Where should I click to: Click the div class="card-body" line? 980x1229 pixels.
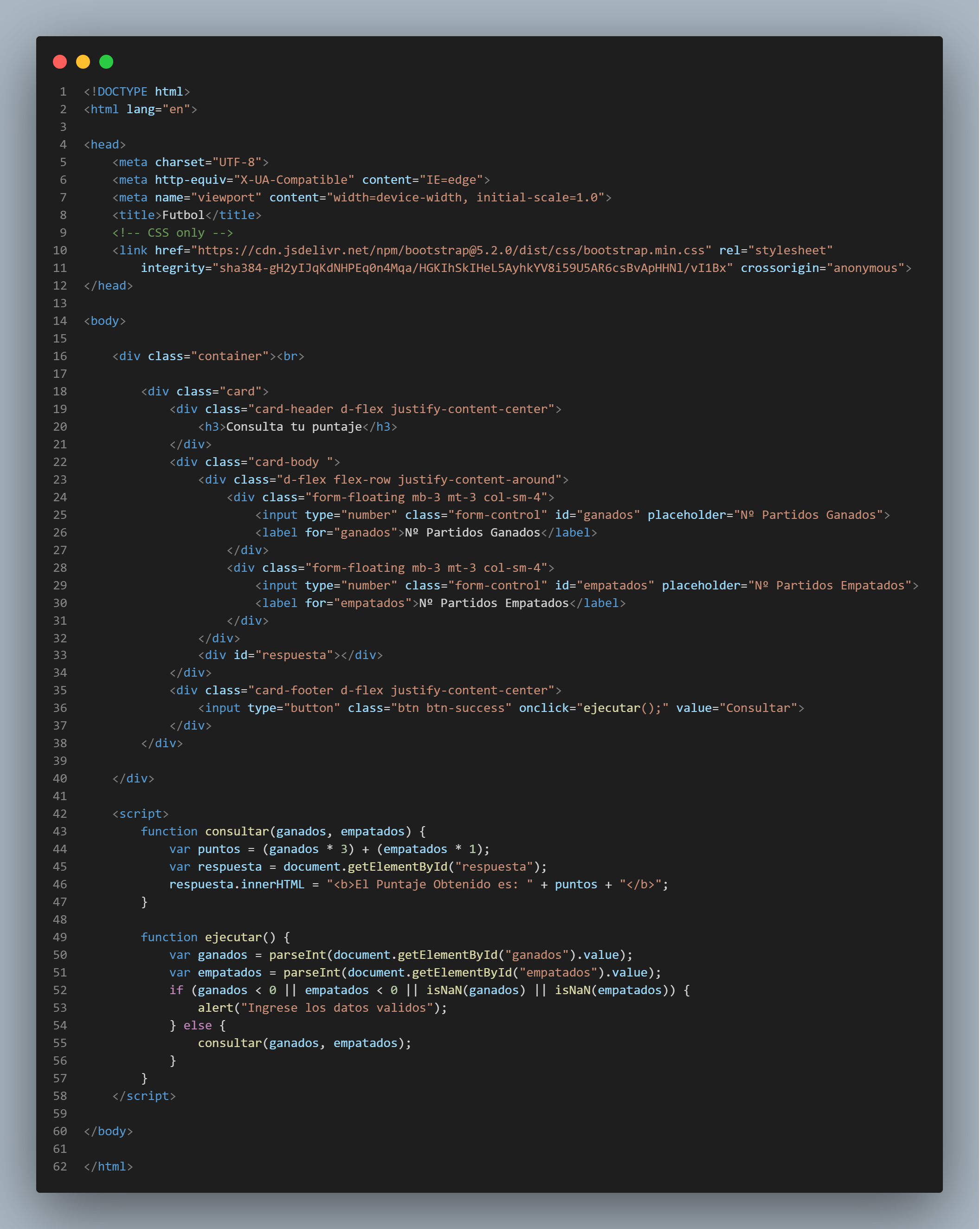255,463
